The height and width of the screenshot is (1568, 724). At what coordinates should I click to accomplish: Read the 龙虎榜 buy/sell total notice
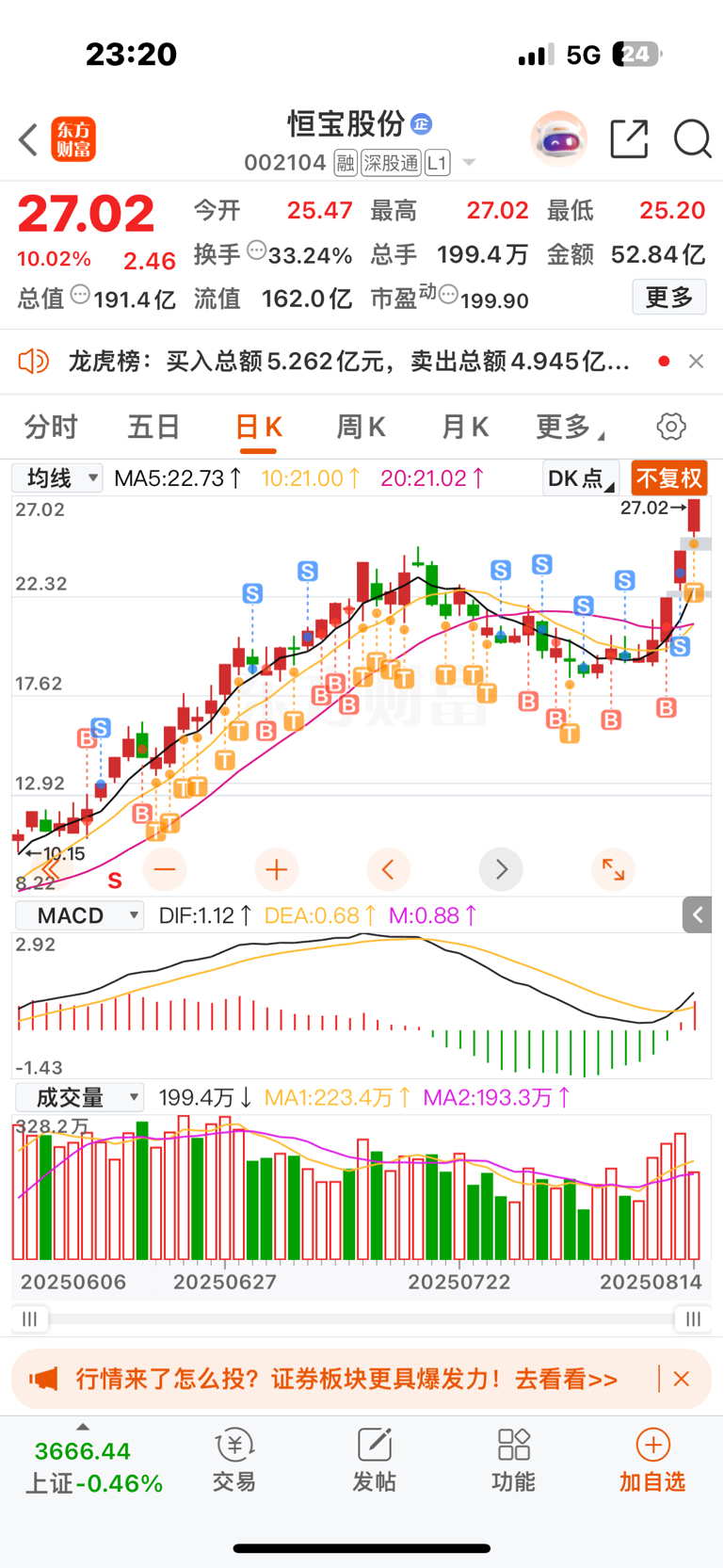point(349,361)
